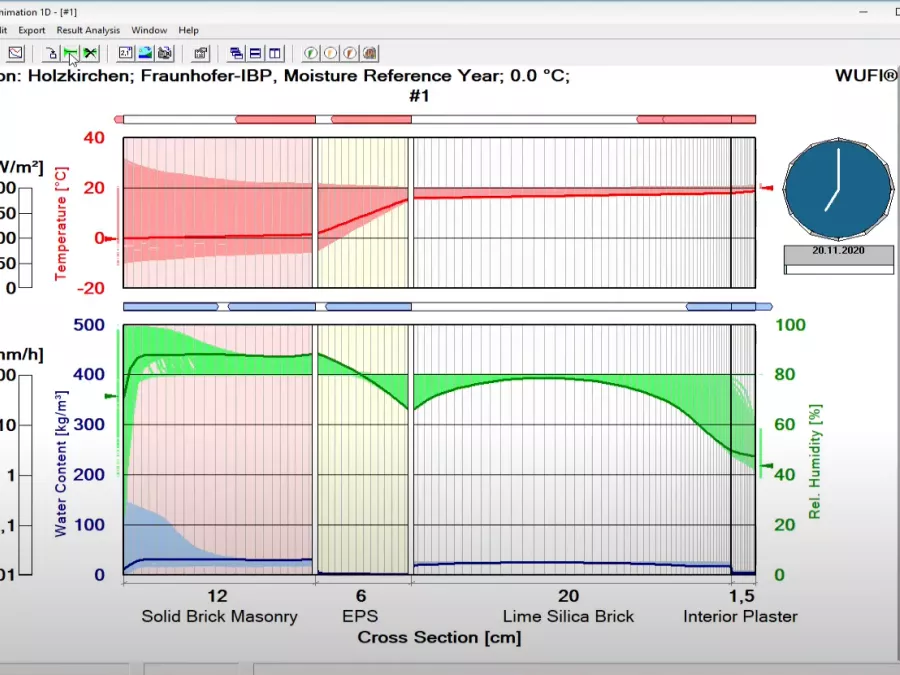
Task: Open the Export menu
Action: (32, 30)
